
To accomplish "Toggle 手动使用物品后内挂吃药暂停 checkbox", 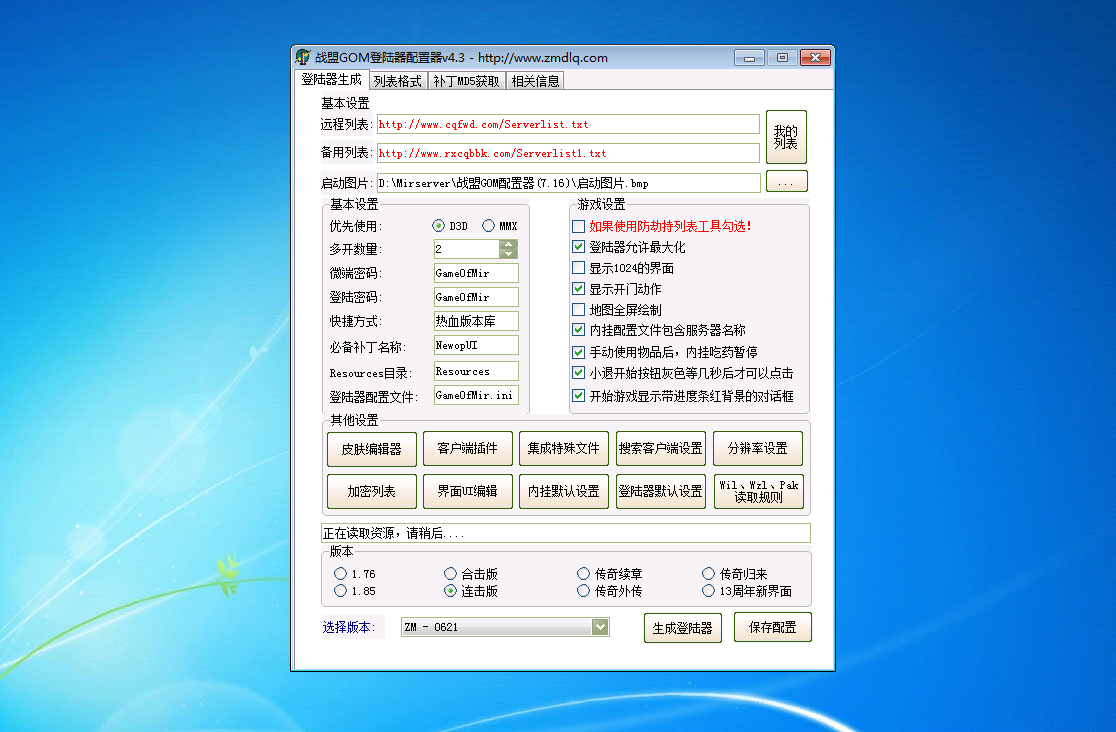I will (x=579, y=352).
